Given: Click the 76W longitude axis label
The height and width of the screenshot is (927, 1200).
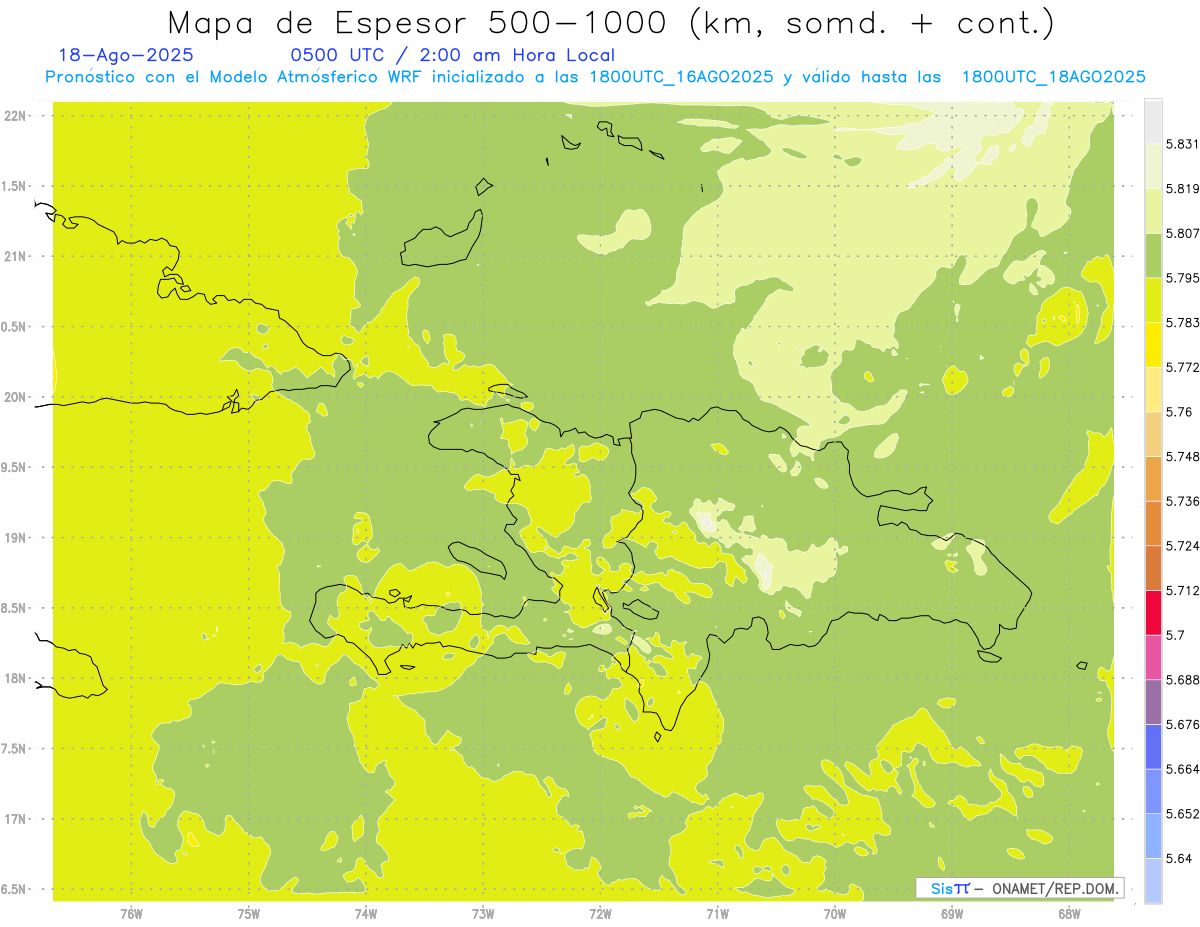Looking at the screenshot, I should 132,914.
